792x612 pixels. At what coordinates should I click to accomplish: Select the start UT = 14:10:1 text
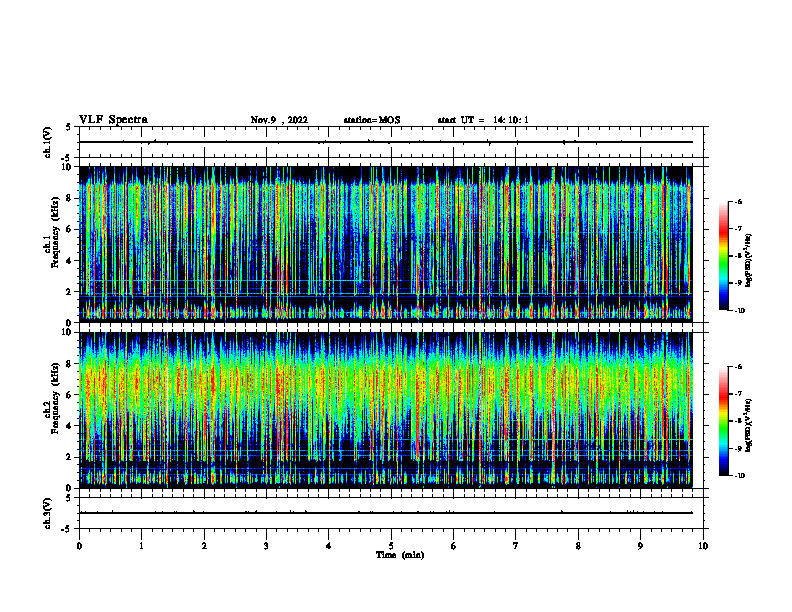(x=483, y=120)
